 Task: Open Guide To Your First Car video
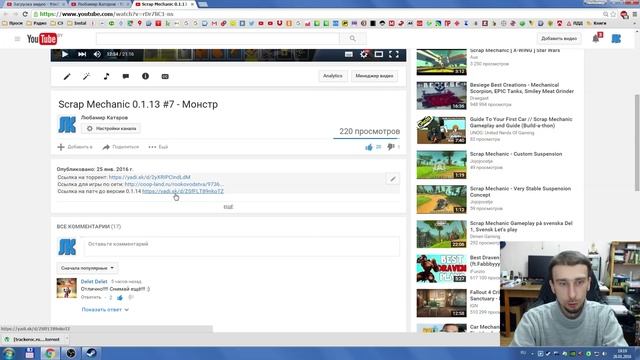[521, 122]
